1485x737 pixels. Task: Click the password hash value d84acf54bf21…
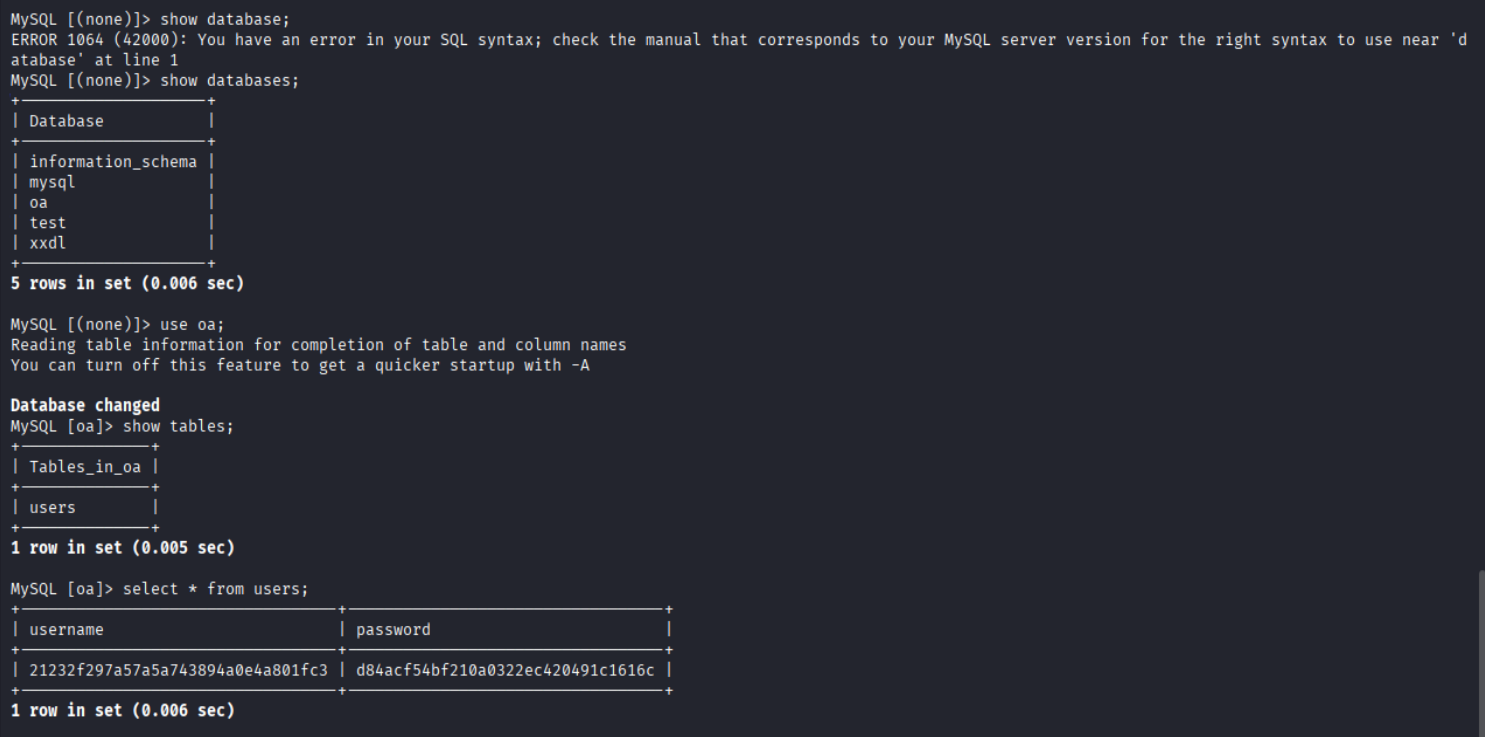(505, 670)
